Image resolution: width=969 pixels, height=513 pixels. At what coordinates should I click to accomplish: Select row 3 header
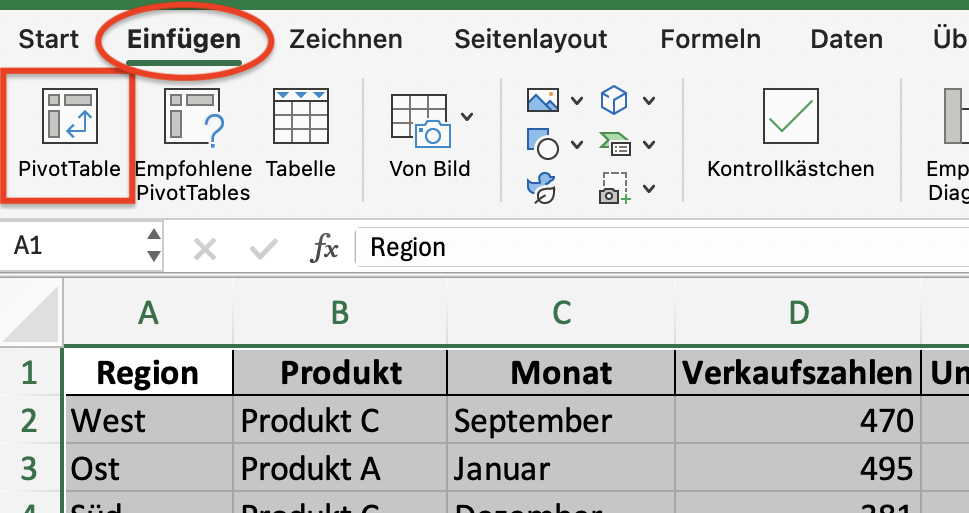point(31,468)
